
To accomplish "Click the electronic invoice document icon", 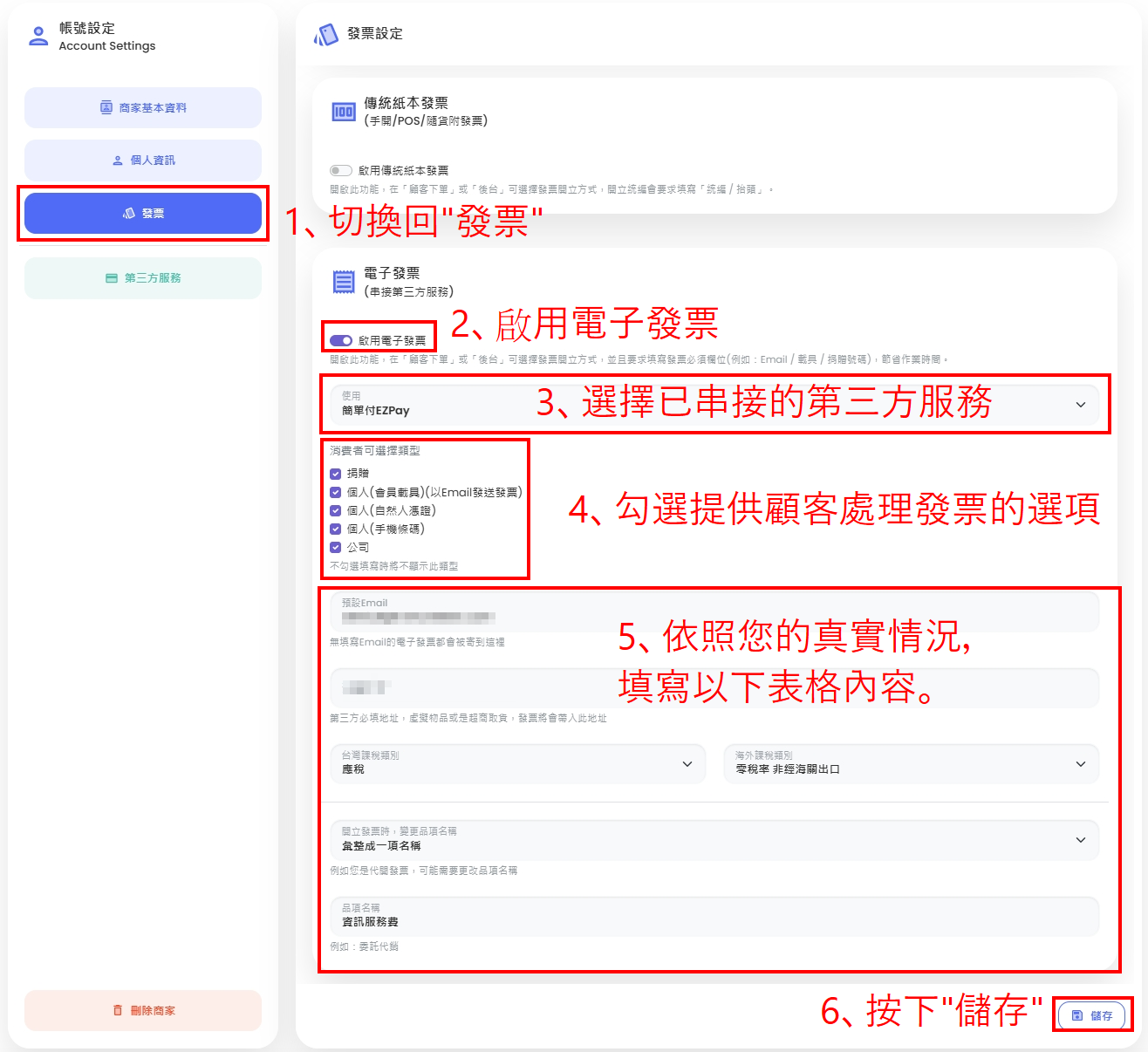I will coord(343,282).
